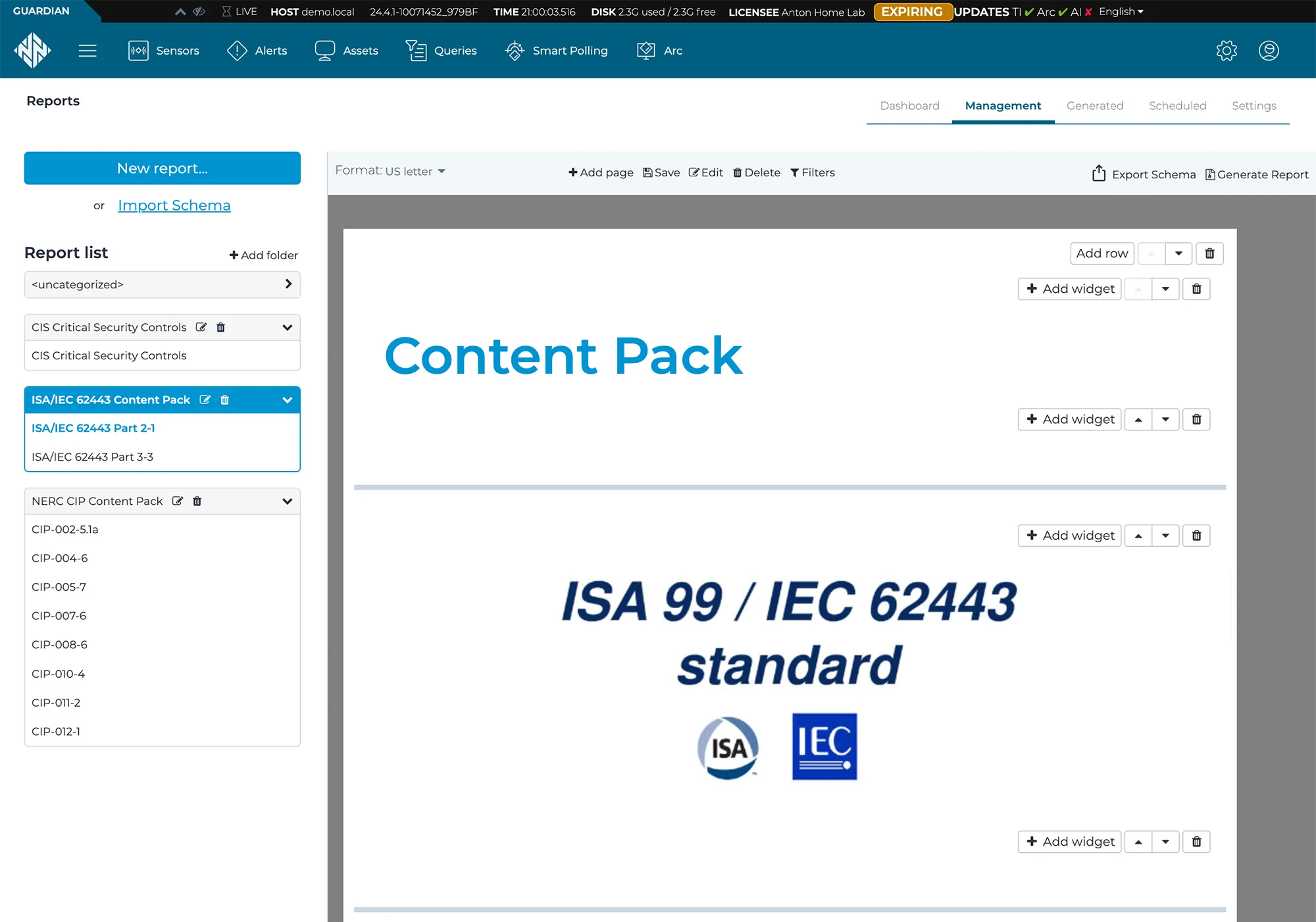Image resolution: width=1316 pixels, height=922 pixels.
Task: Collapse the top status bar arrow
Action: pos(180,12)
